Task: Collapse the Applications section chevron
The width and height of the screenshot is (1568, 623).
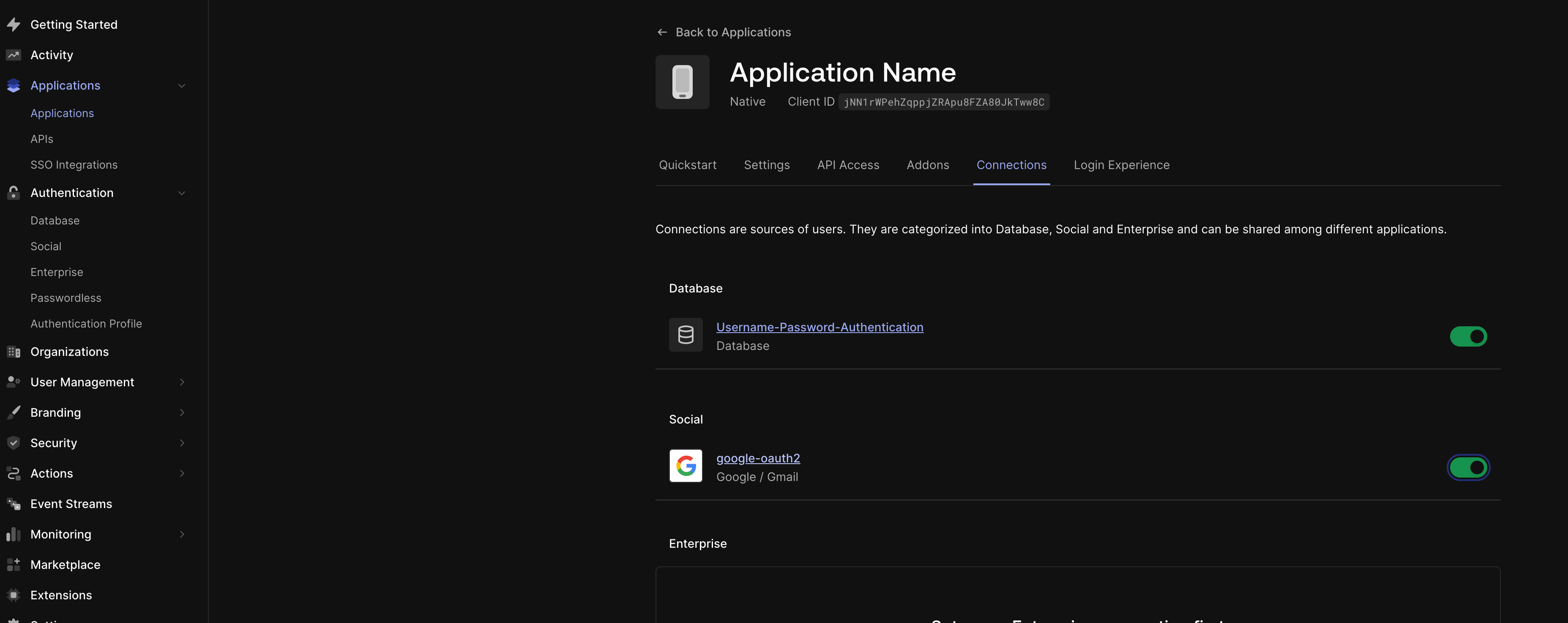Action: pyautogui.click(x=181, y=86)
